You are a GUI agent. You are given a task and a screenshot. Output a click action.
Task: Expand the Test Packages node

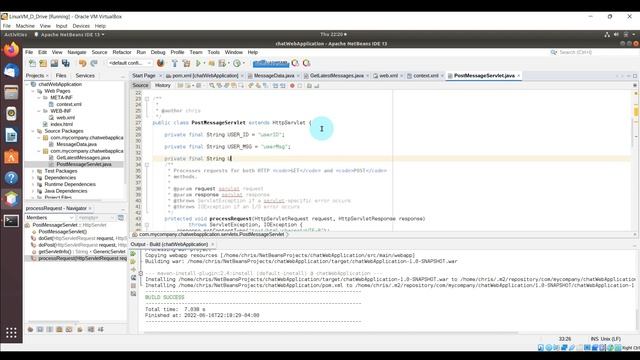[x=33, y=171]
